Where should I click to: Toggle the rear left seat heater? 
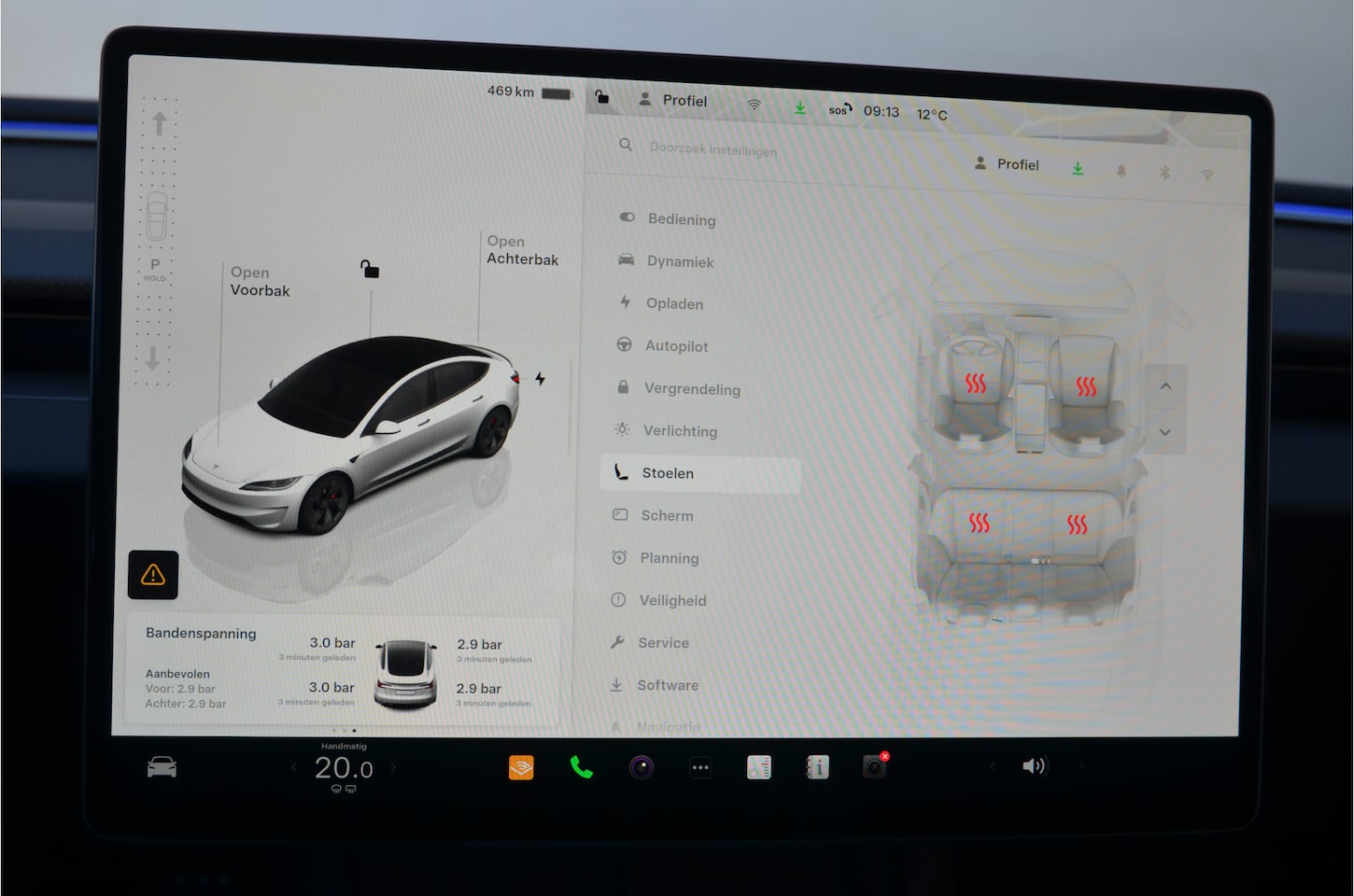979,523
